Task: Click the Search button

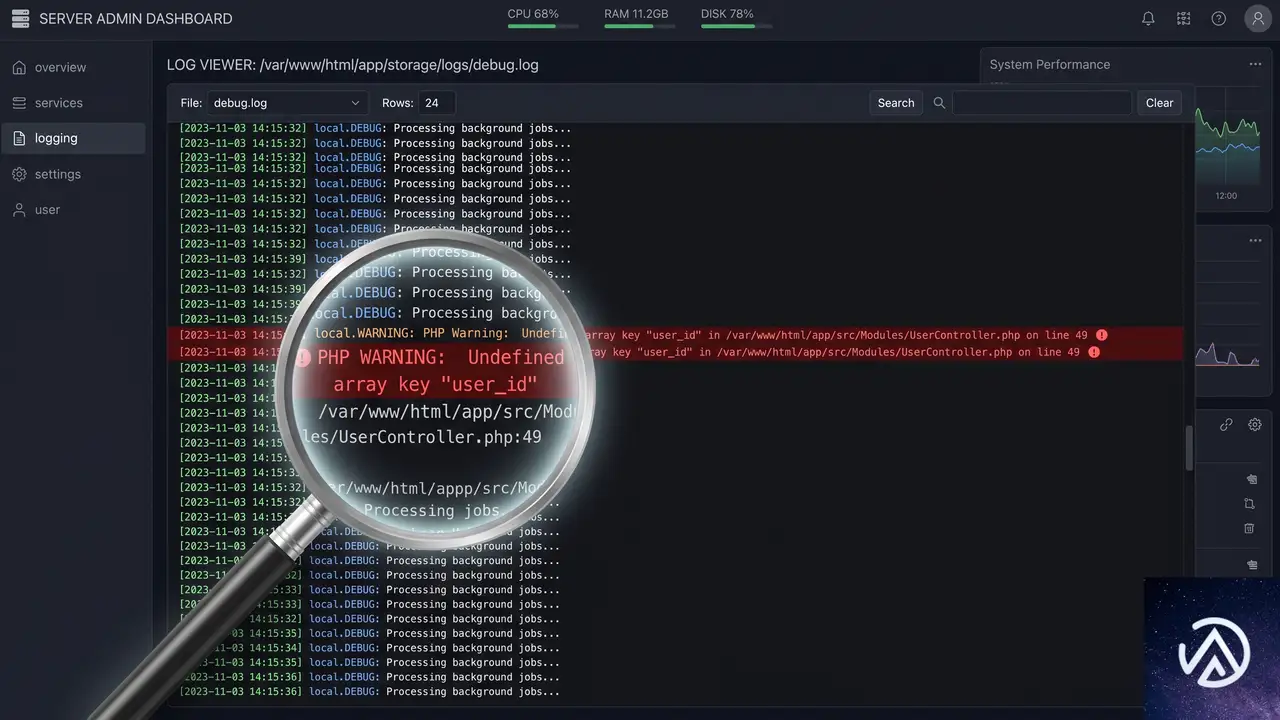Action: (896, 103)
